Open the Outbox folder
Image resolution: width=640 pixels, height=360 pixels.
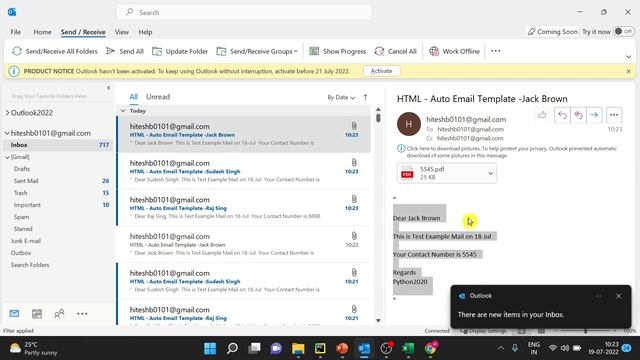tap(21, 253)
